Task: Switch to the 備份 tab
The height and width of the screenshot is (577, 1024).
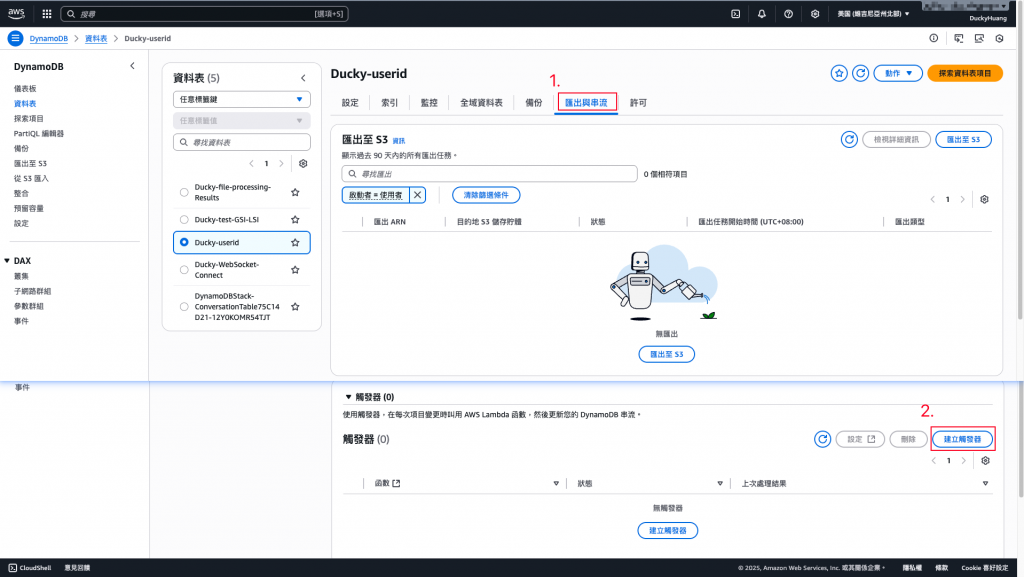Action: (534, 102)
